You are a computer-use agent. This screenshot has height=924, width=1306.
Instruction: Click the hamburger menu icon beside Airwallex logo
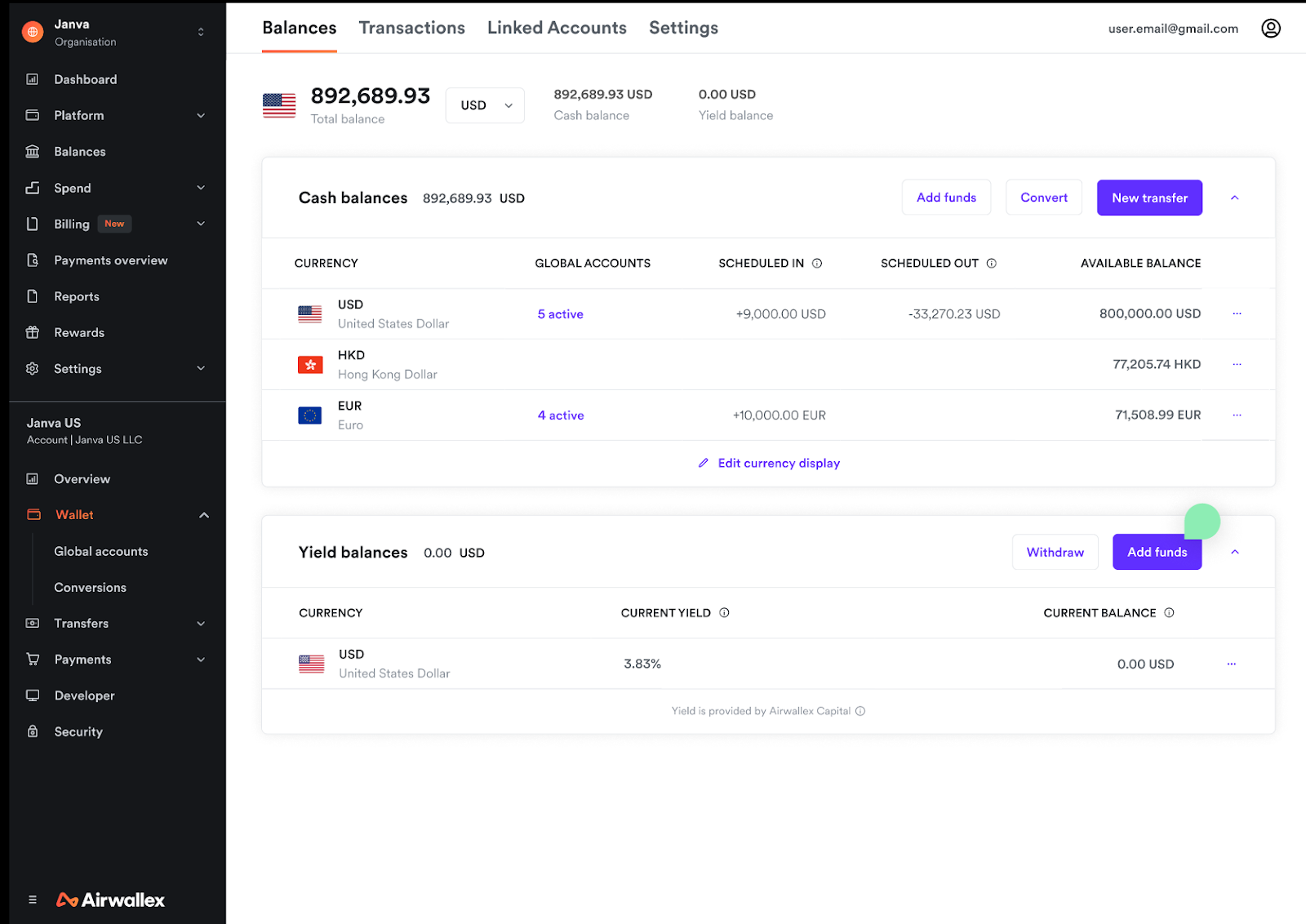point(33,900)
